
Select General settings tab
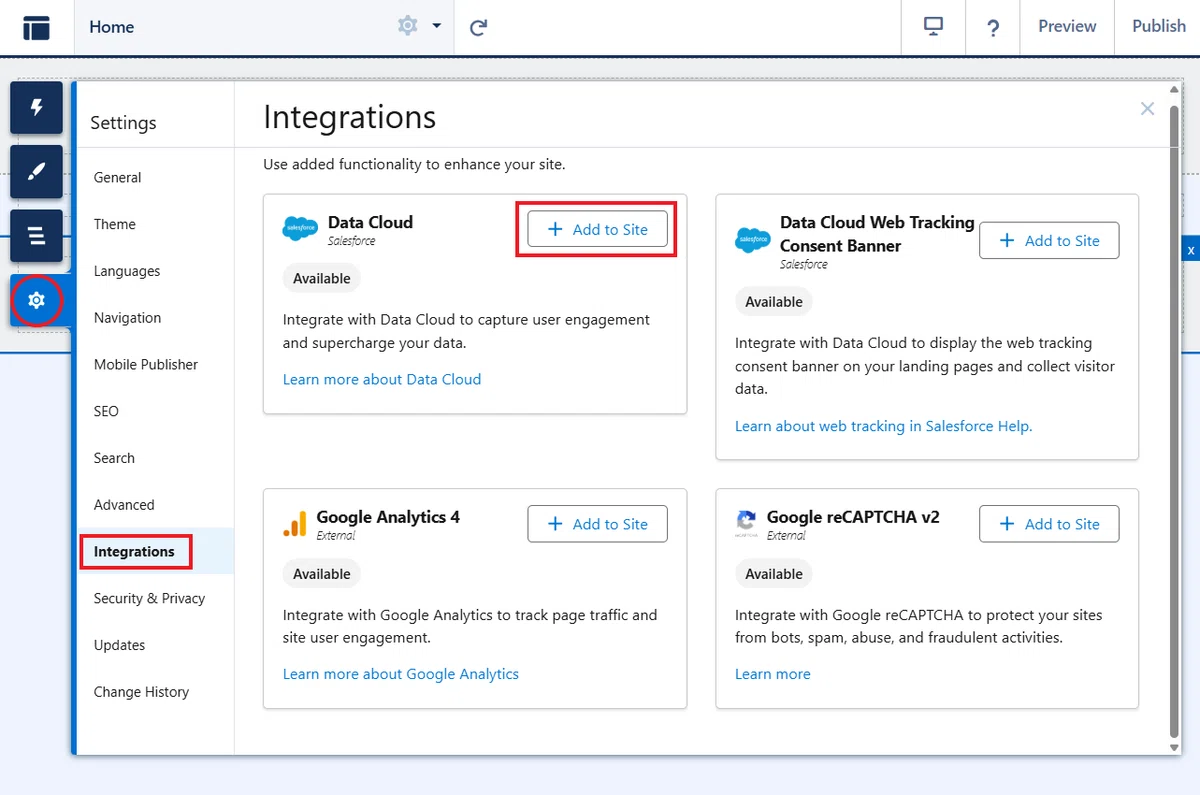coord(156,177)
